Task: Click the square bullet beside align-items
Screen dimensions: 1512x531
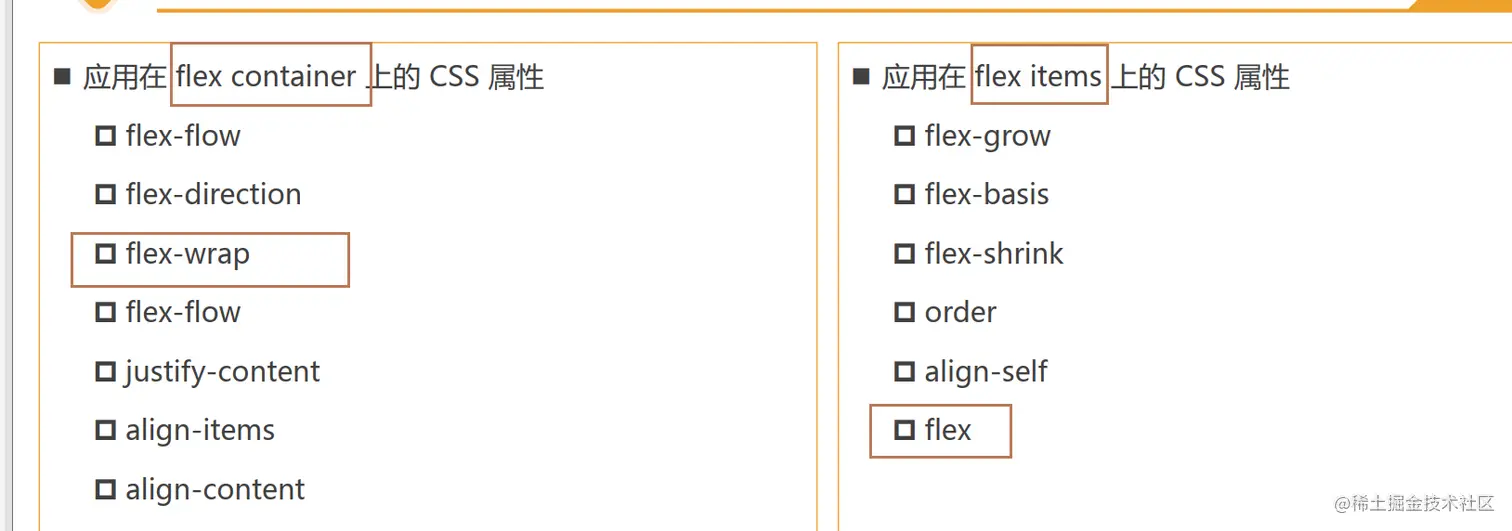Action: tap(105, 431)
